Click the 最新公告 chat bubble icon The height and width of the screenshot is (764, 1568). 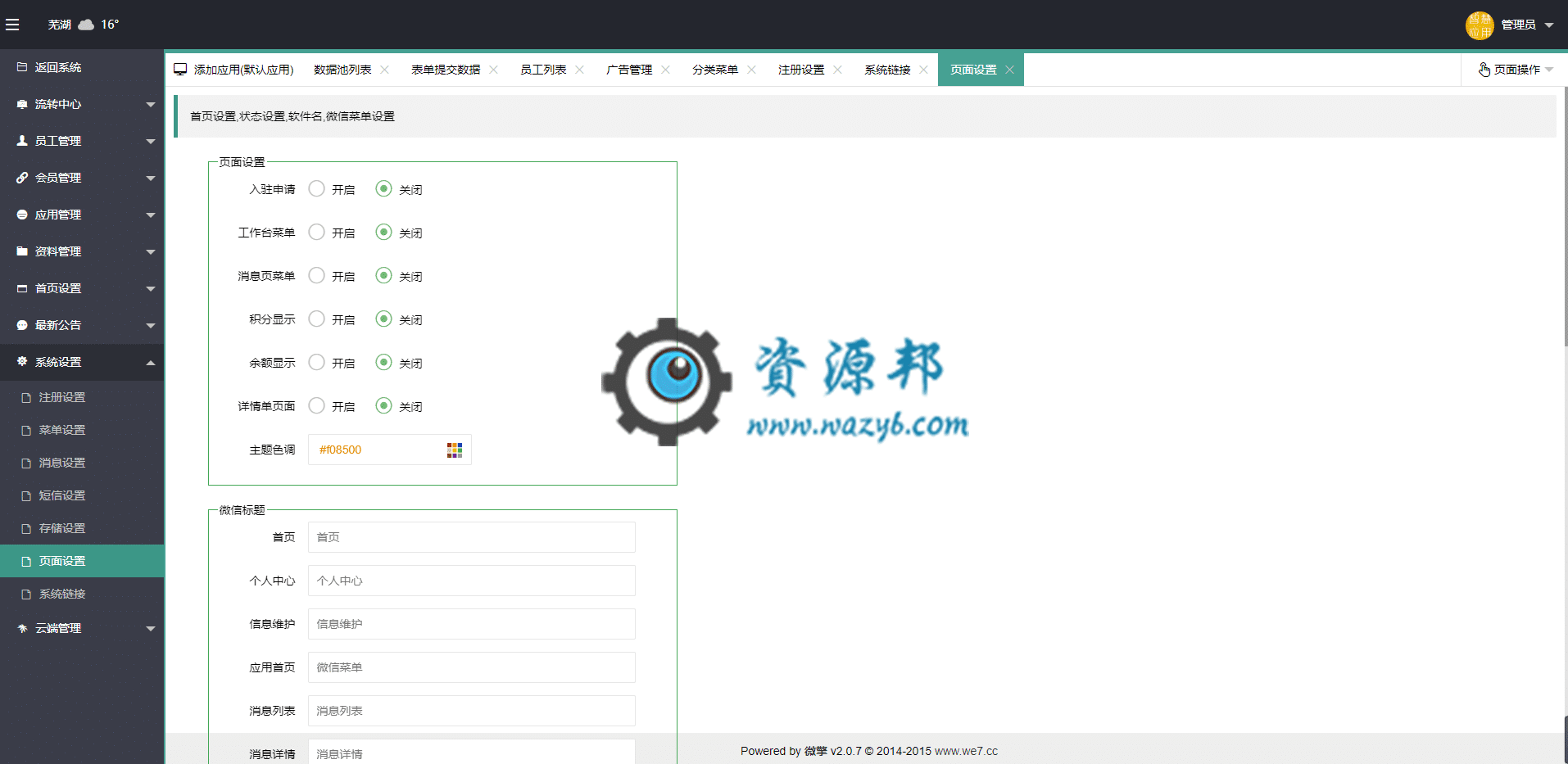coord(22,325)
